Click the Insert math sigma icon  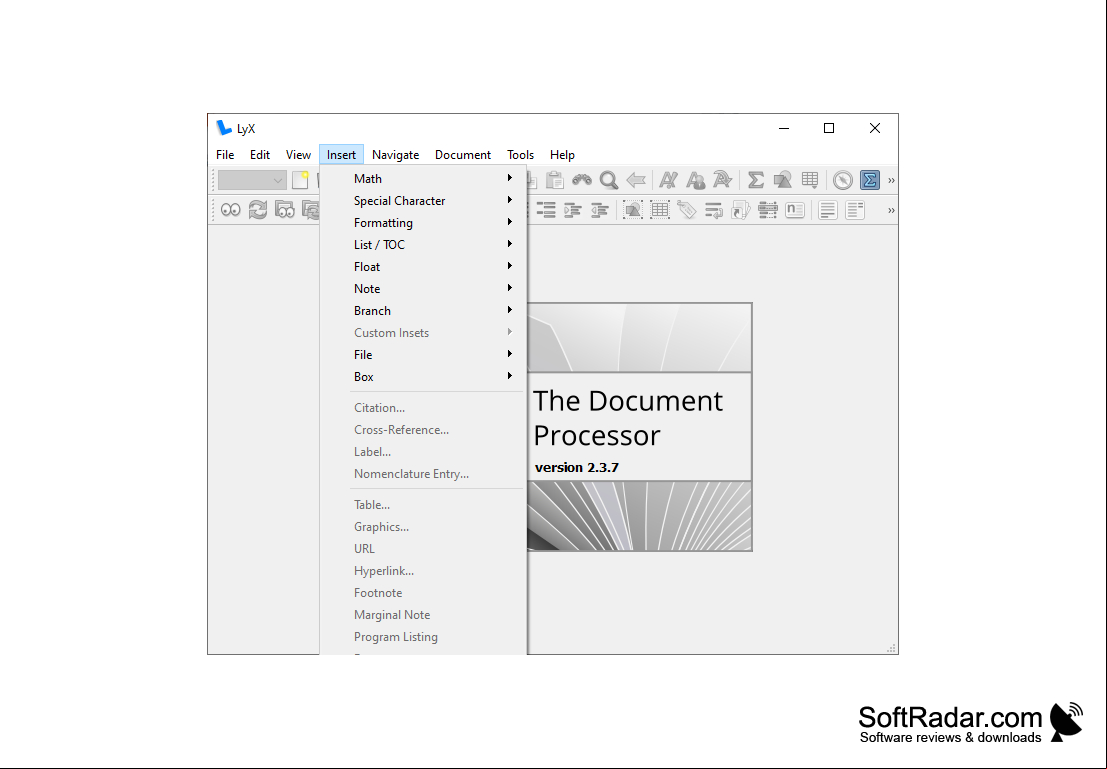(755, 180)
